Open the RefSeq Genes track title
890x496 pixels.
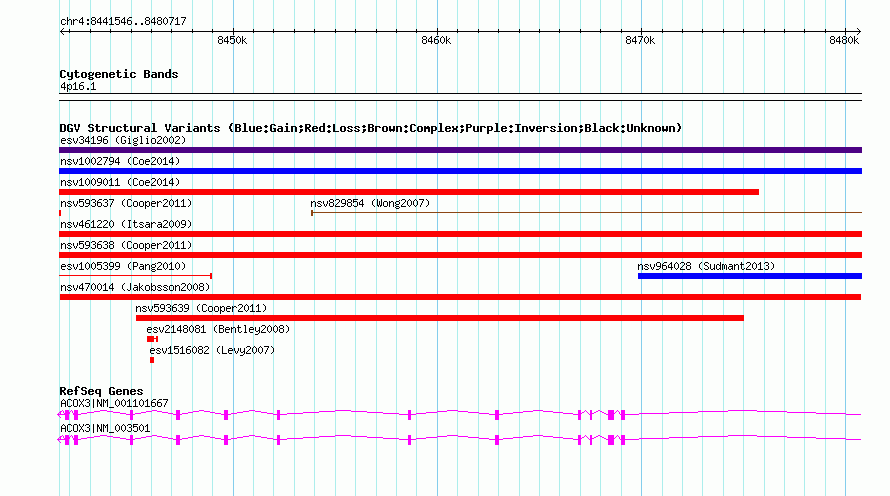[x=101, y=391]
